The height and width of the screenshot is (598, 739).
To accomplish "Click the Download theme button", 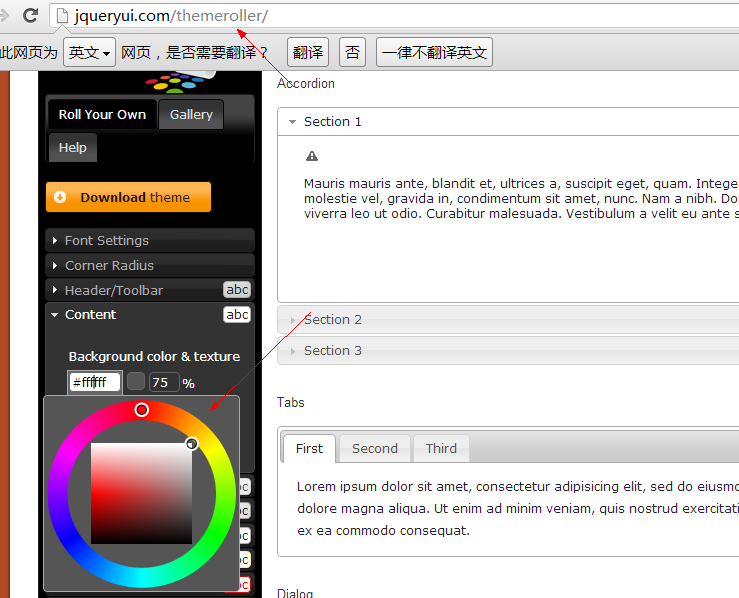I will (128, 197).
